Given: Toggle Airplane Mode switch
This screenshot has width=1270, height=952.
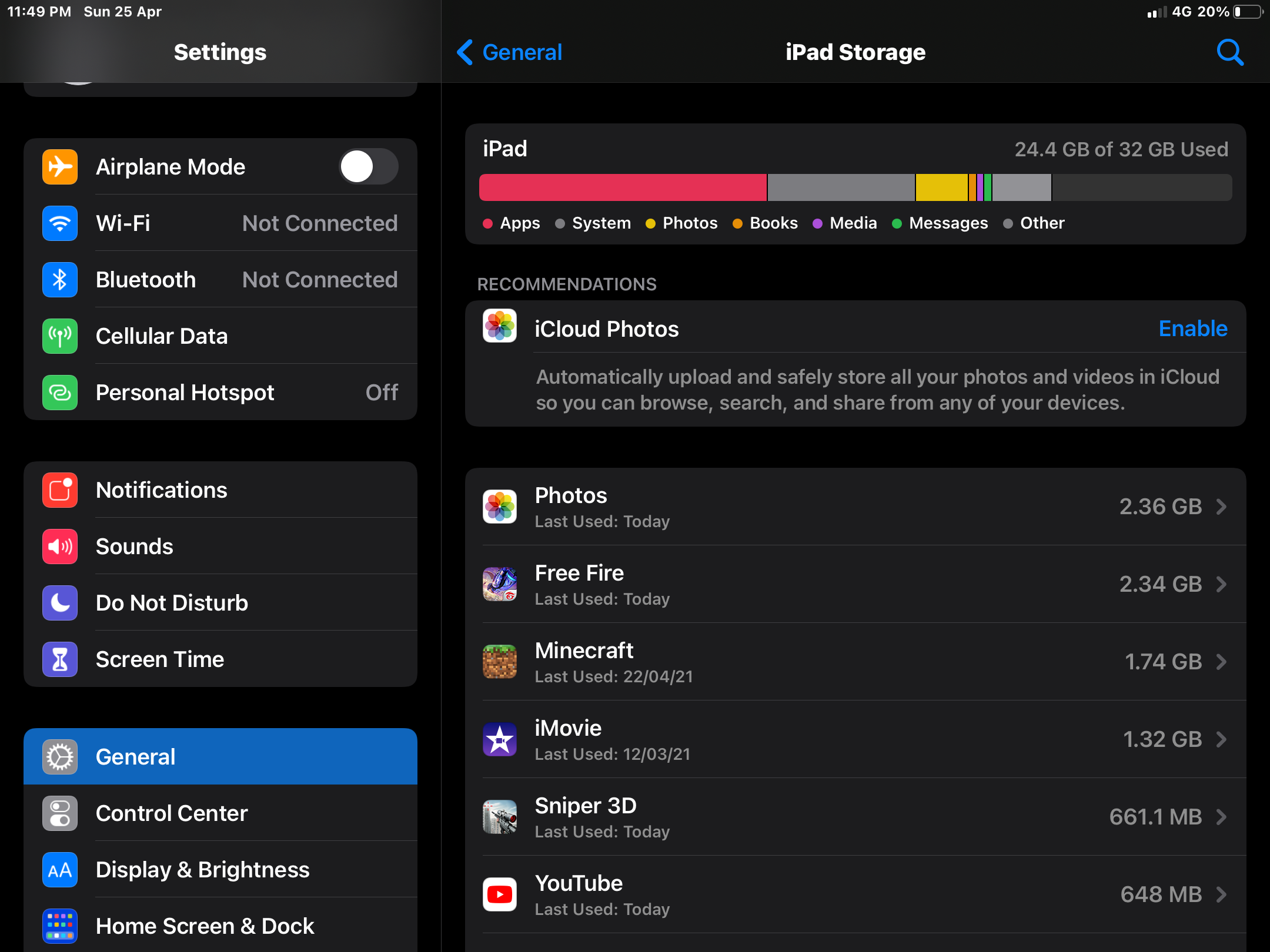Looking at the screenshot, I should click(x=369, y=167).
